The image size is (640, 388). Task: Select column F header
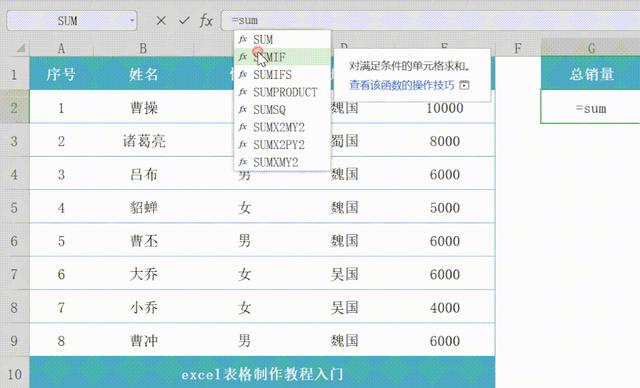[518, 49]
